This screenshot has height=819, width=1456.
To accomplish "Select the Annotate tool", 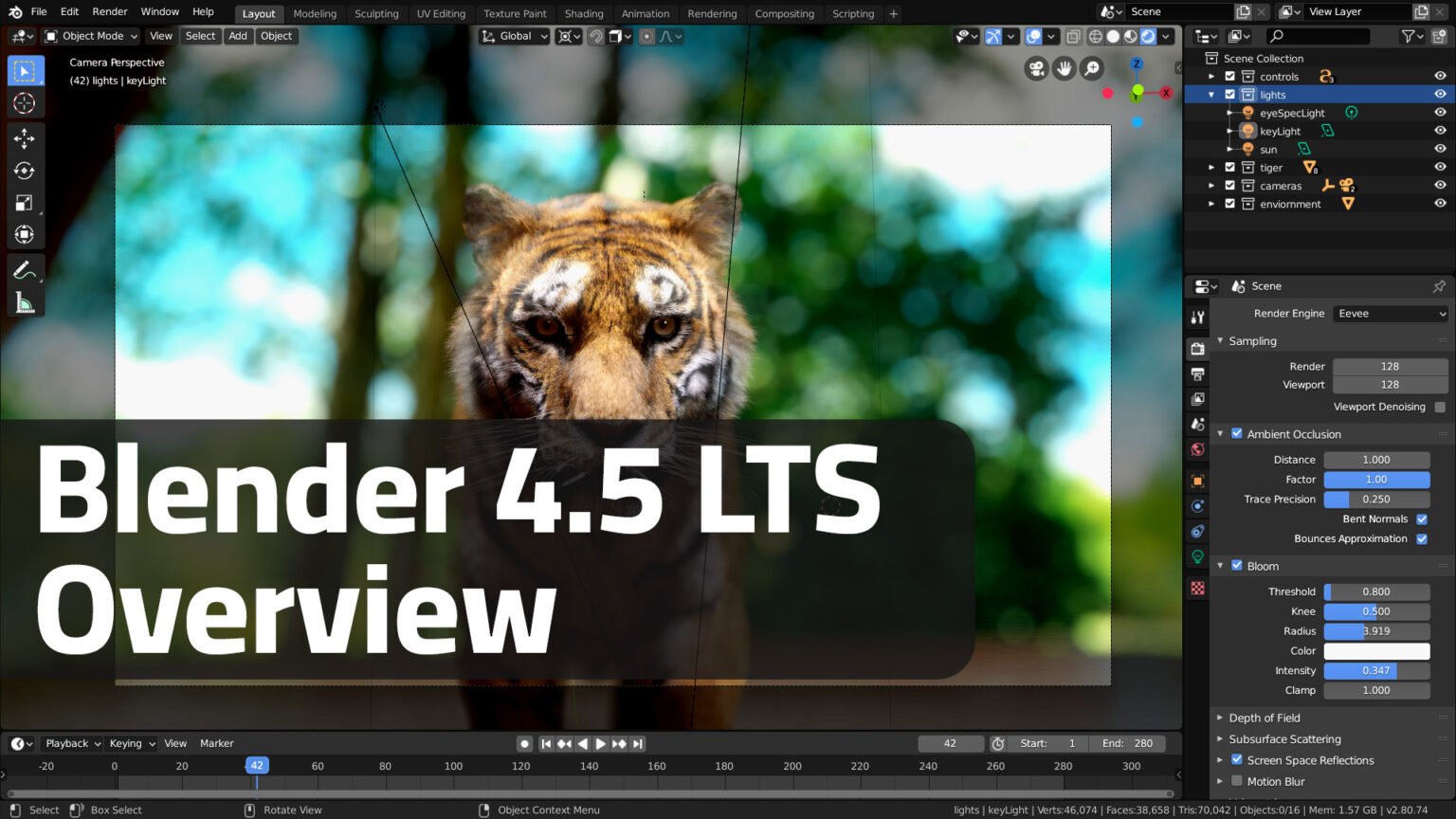I will coord(26,270).
